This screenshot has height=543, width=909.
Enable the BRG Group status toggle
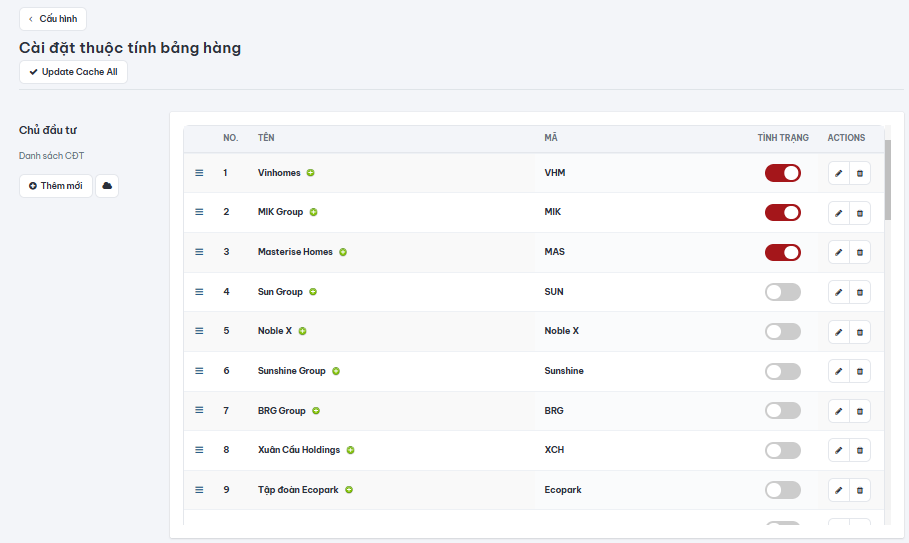pos(783,411)
